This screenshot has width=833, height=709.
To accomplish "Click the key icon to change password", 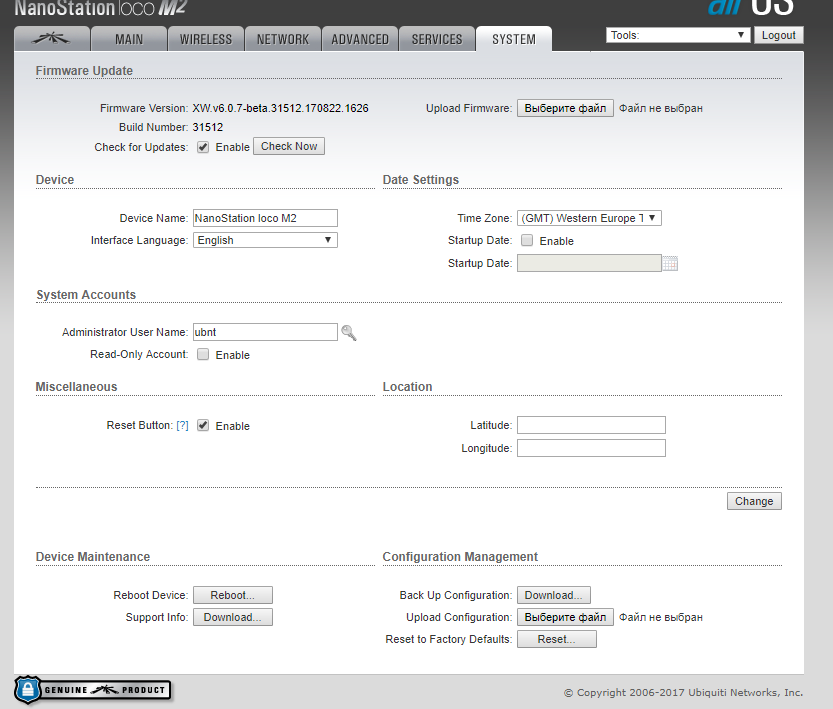I will tap(348, 332).
